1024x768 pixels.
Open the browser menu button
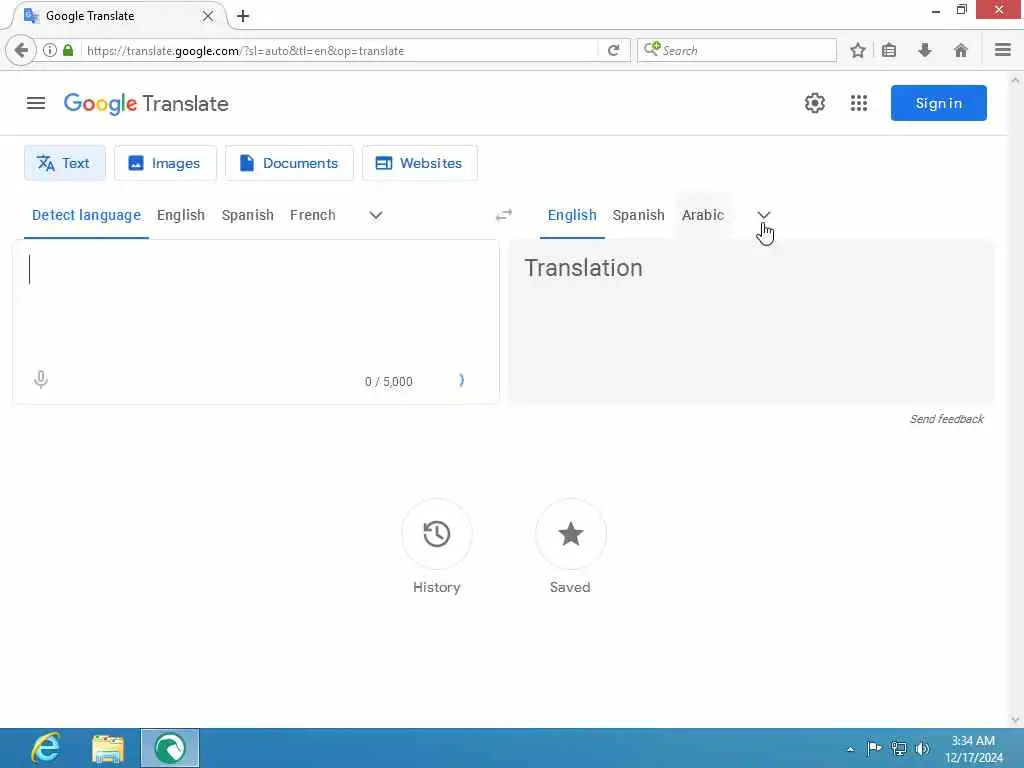(x=1003, y=50)
